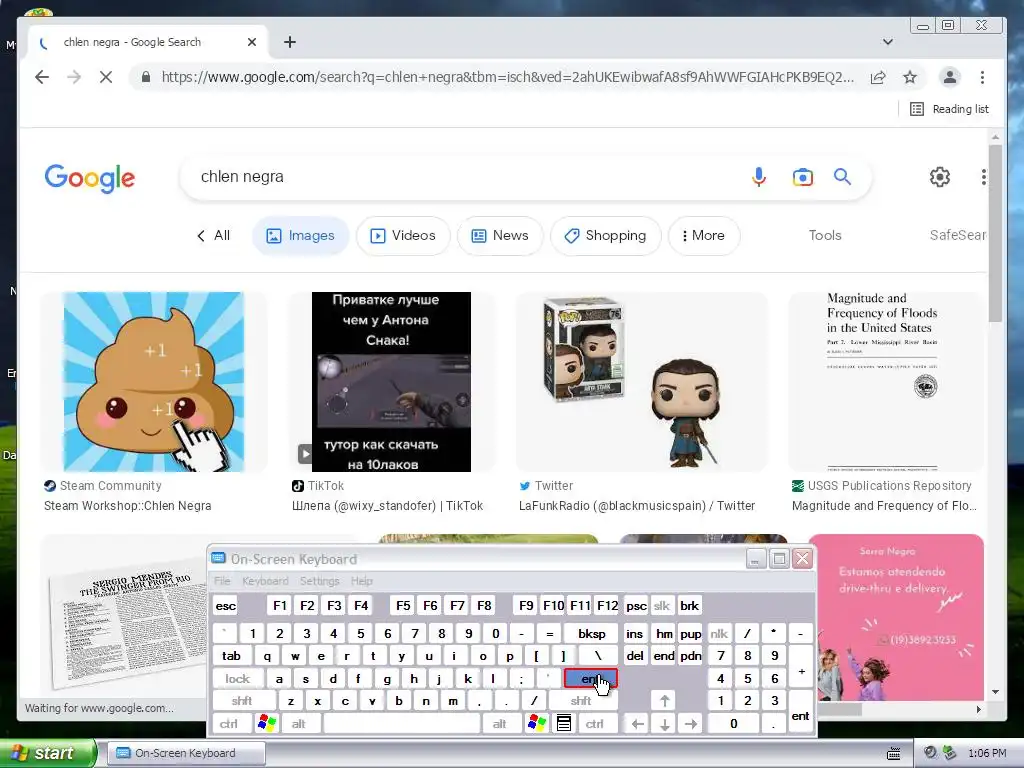The height and width of the screenshot is (768, 1024).
Task: Switch to the Videos tab
Action: [x=403, y=236]
